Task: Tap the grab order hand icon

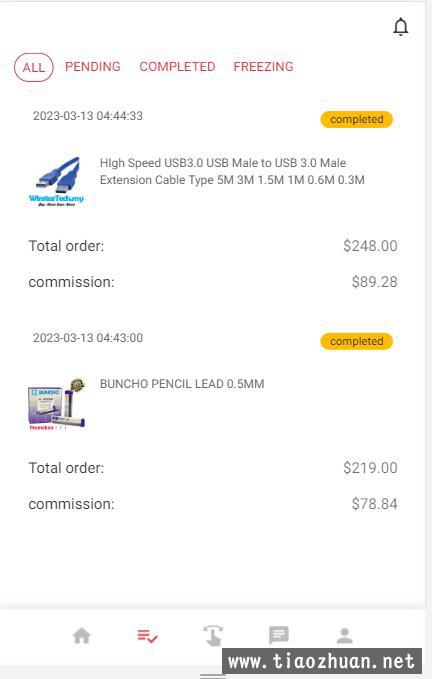Action: pos(213,636)
